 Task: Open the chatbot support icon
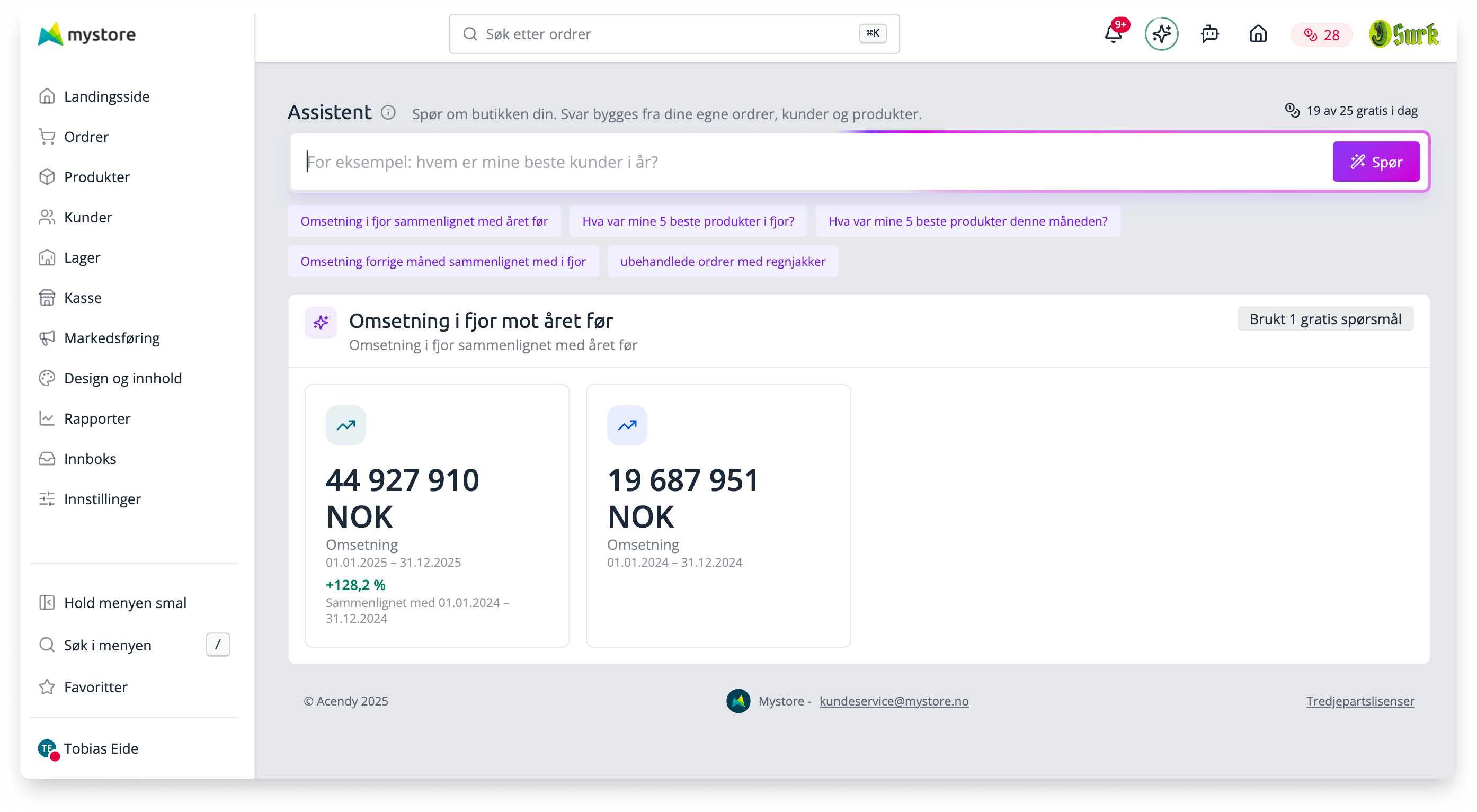(1210, 34)
